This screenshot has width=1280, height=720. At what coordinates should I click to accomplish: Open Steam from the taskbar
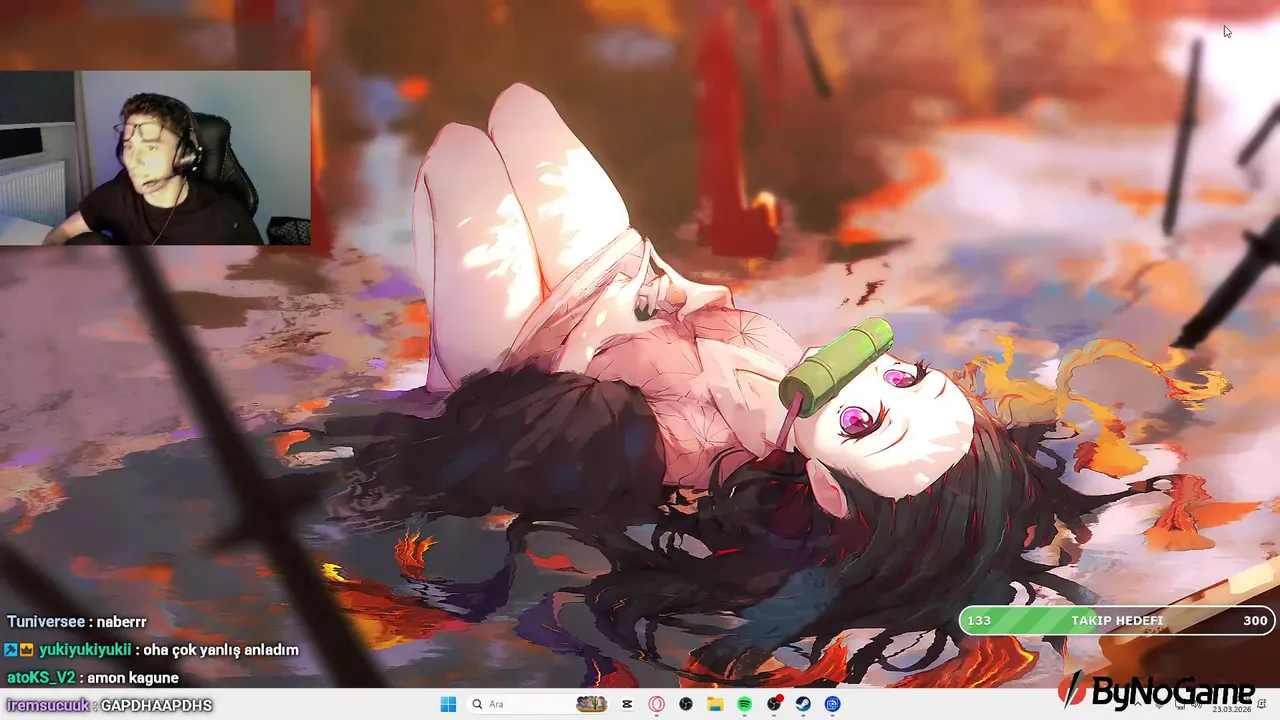tap(803, 704)
